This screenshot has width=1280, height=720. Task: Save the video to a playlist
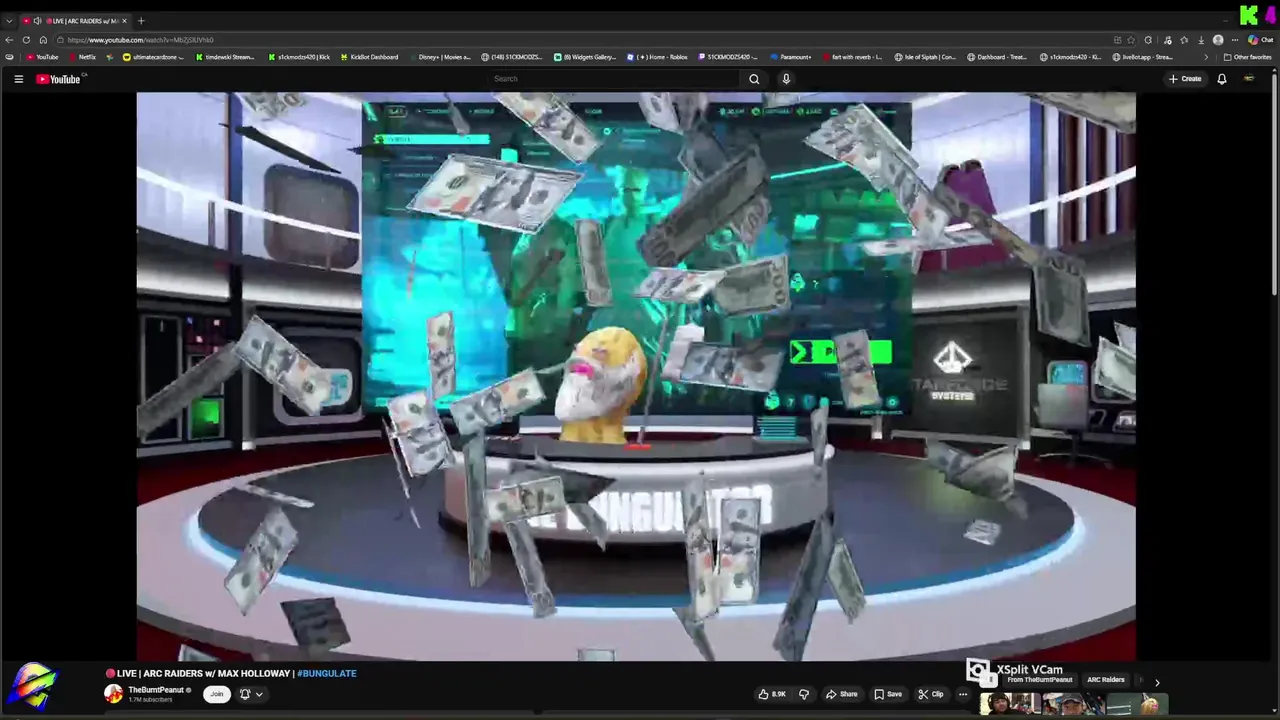[x=888, y=694]
